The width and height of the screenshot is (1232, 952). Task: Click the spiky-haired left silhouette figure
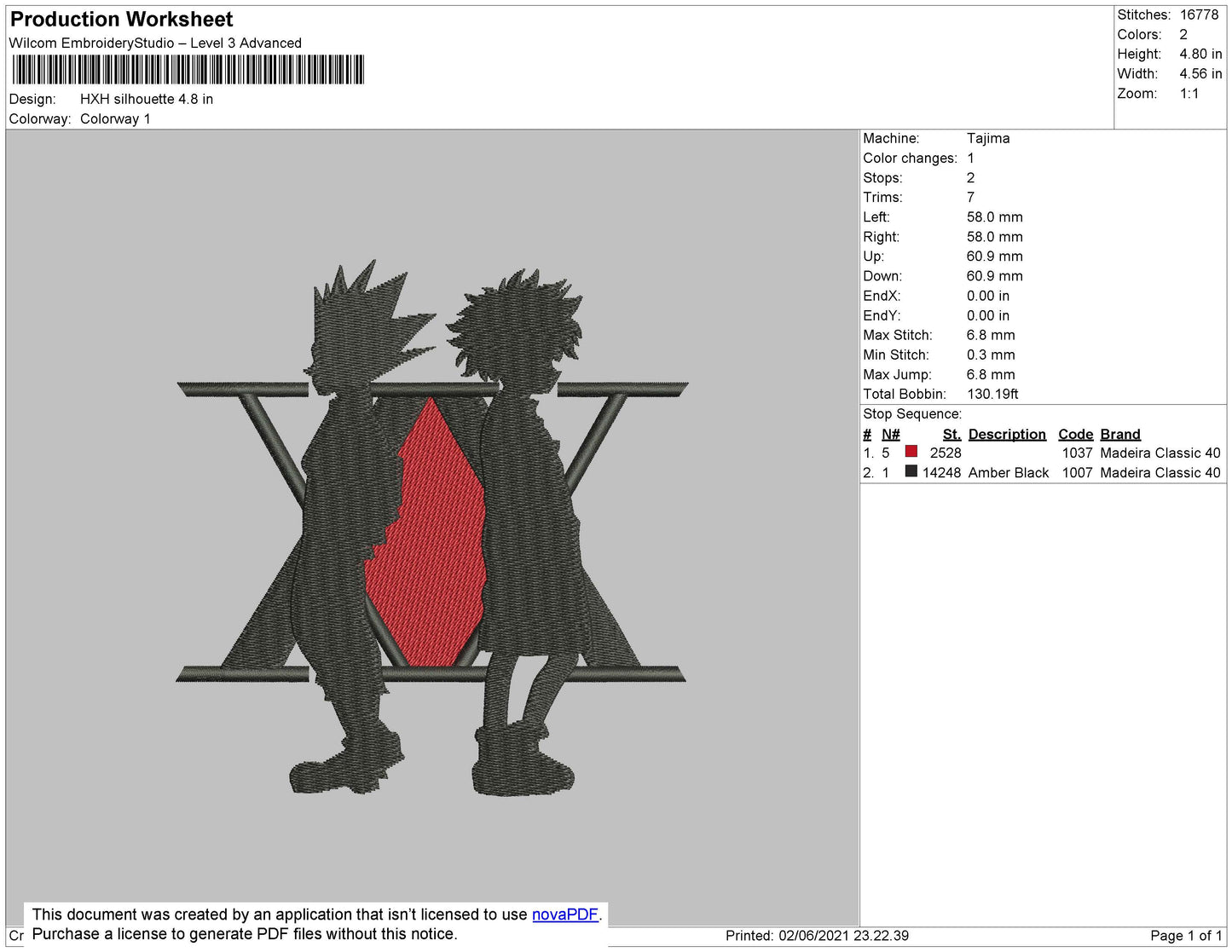coord(341,511)
